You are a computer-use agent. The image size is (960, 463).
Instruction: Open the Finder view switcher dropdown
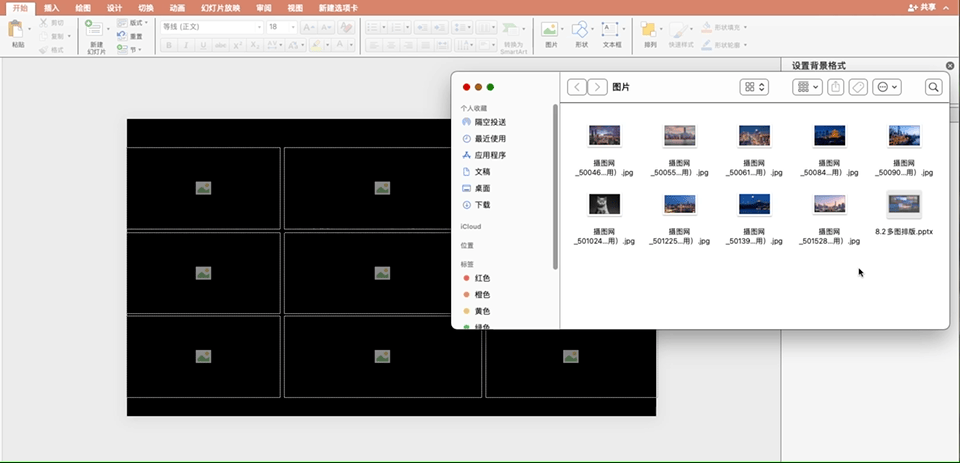(754, 87)
